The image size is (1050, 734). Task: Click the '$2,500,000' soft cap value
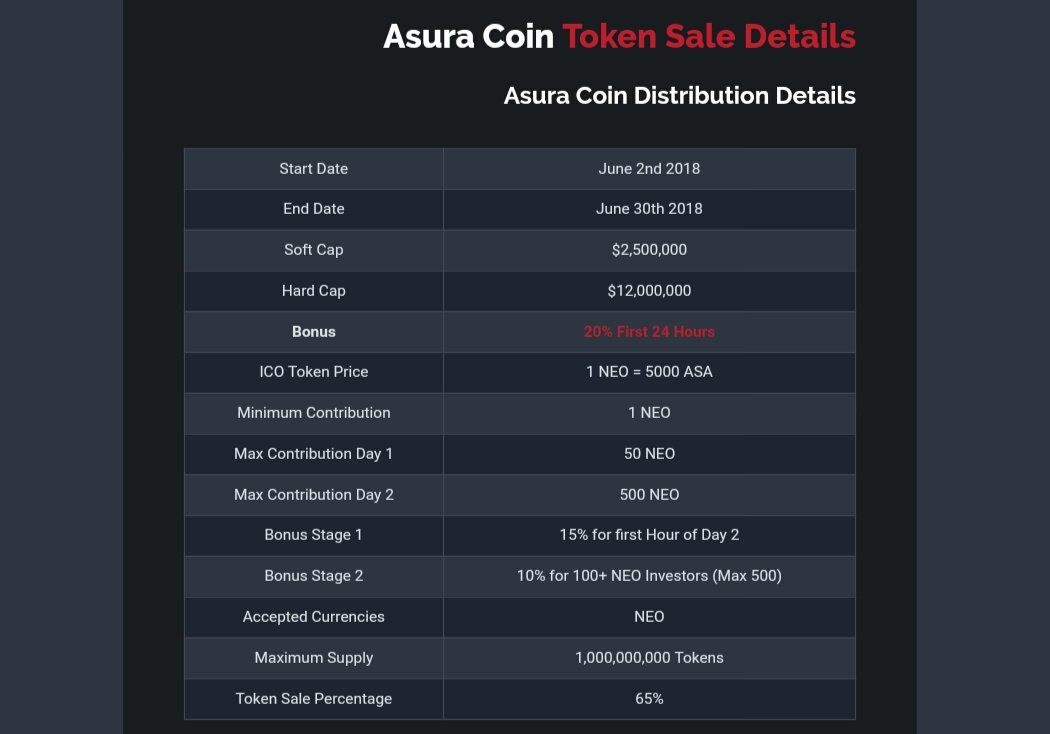tap(649, 250)
